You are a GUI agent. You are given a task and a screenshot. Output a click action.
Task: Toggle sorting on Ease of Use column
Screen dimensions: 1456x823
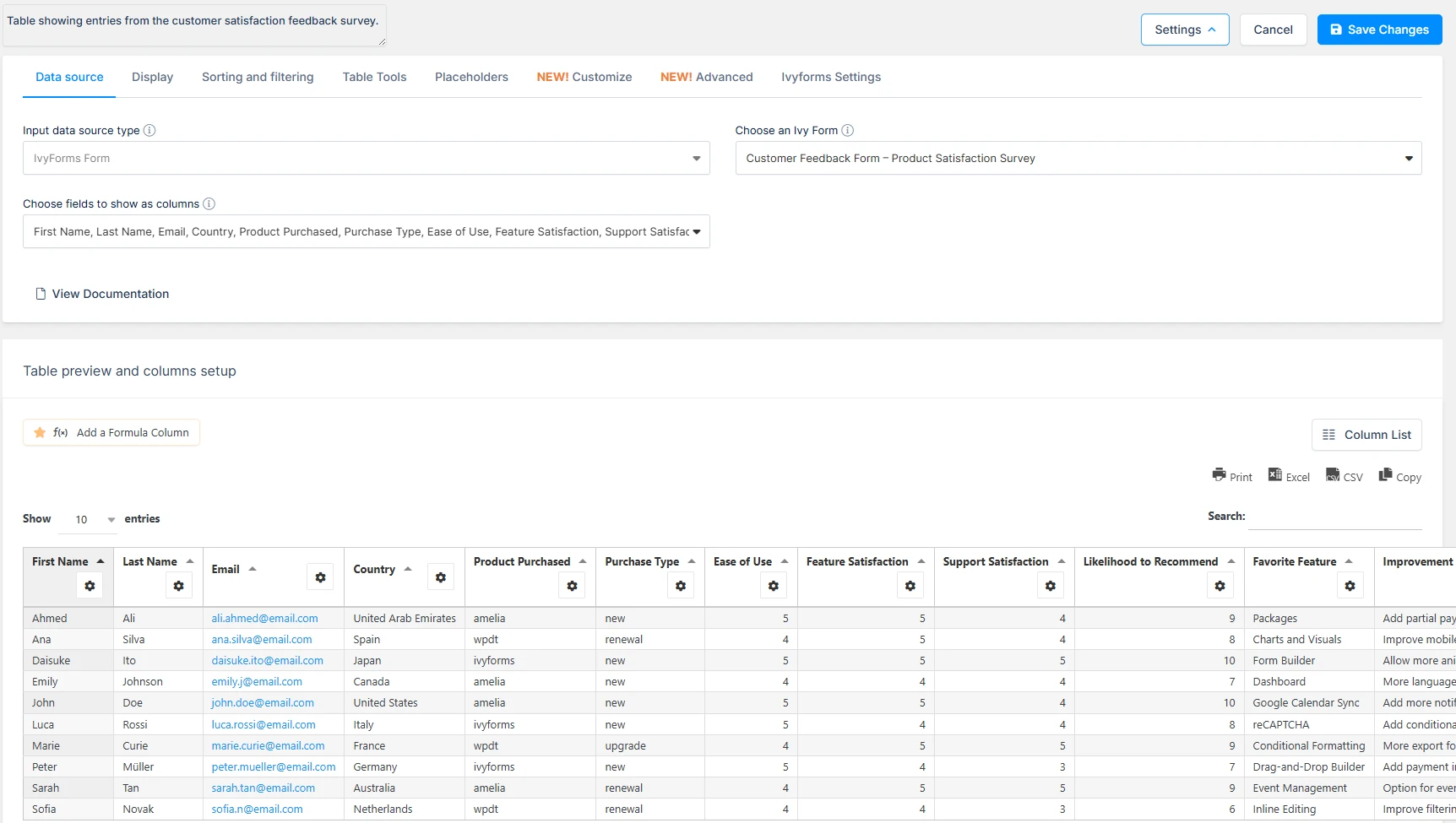point(785,560)
